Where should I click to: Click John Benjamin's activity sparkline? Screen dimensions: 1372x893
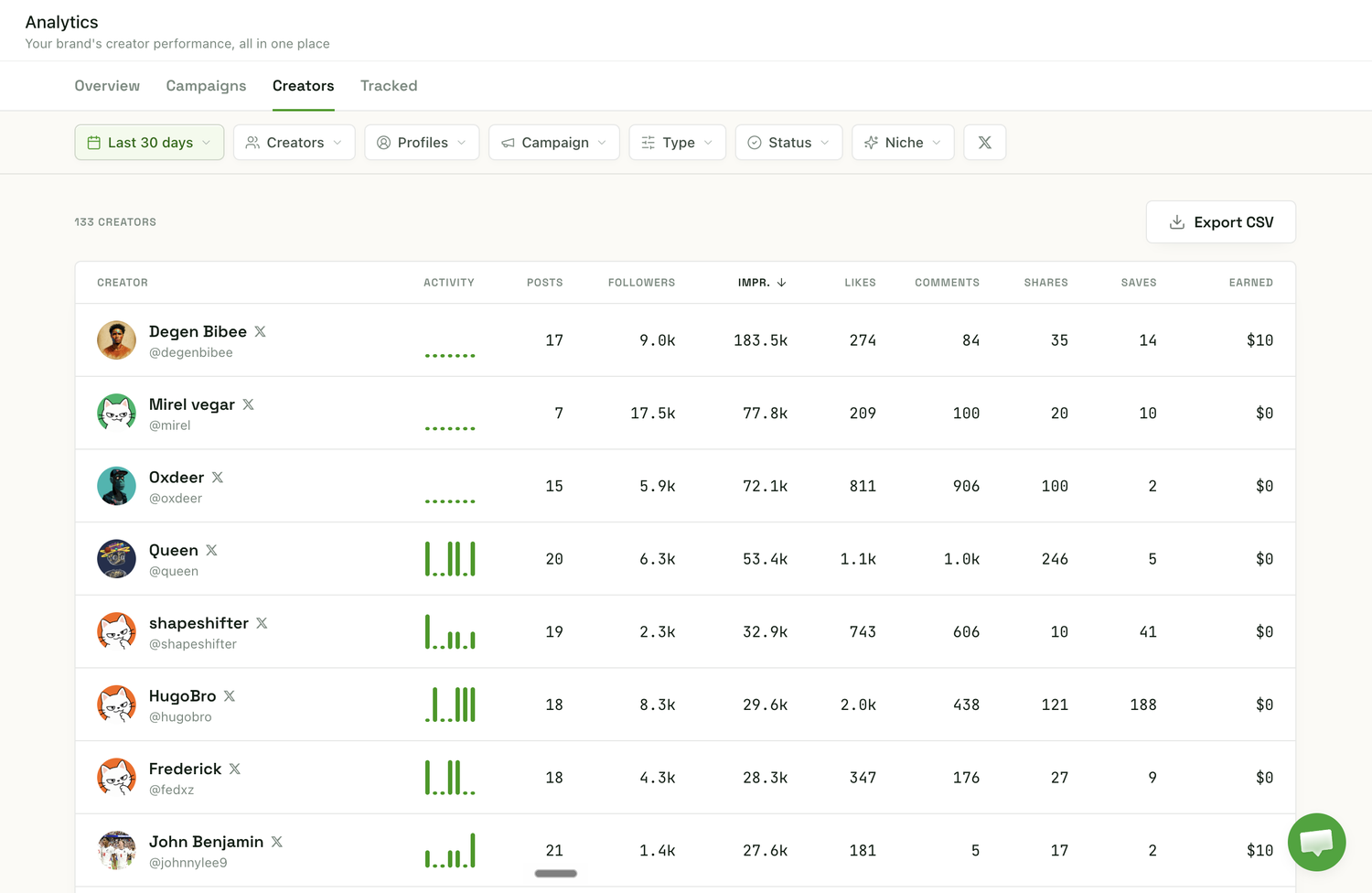450,851
